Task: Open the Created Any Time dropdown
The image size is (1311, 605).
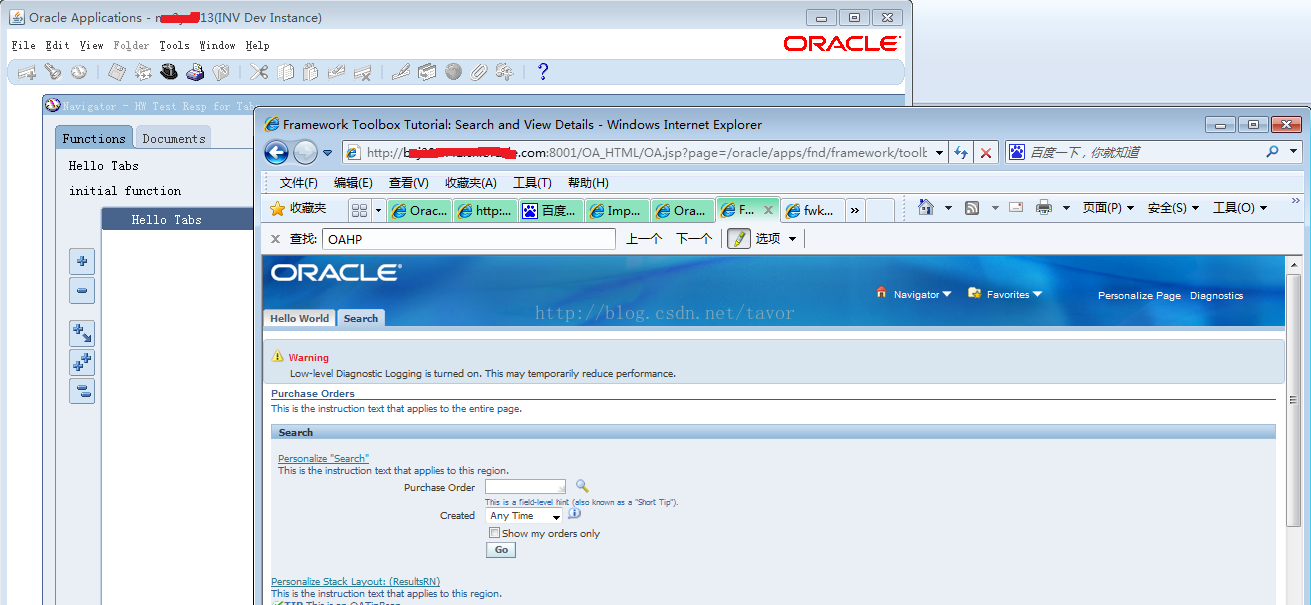Action: 524,516
